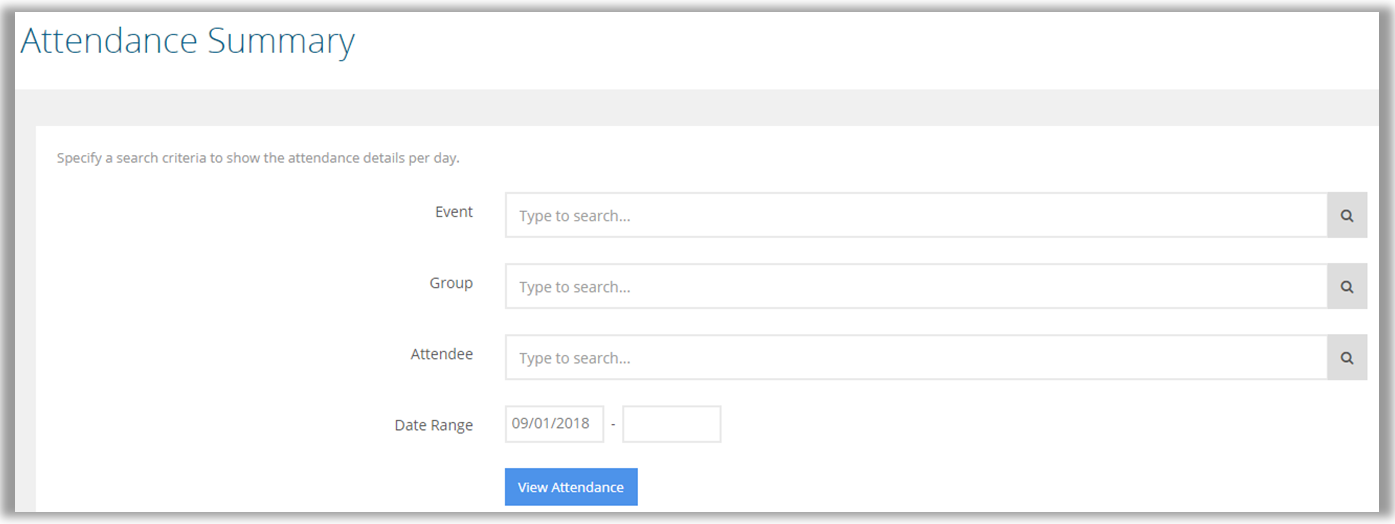Click the Group search magnifier icon
1395x524 pixels.
tap(1347, 287)
